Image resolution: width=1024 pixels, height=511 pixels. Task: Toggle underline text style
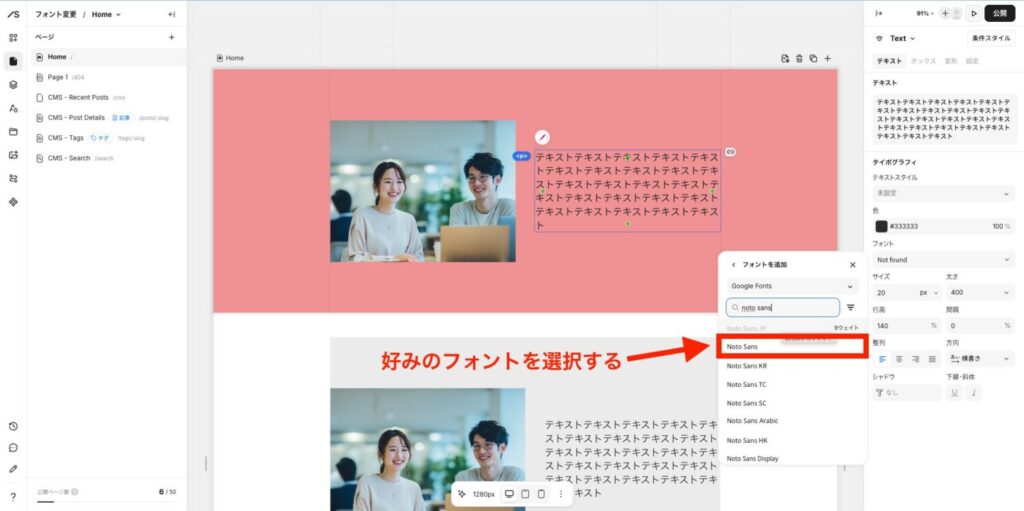point(954,393)
